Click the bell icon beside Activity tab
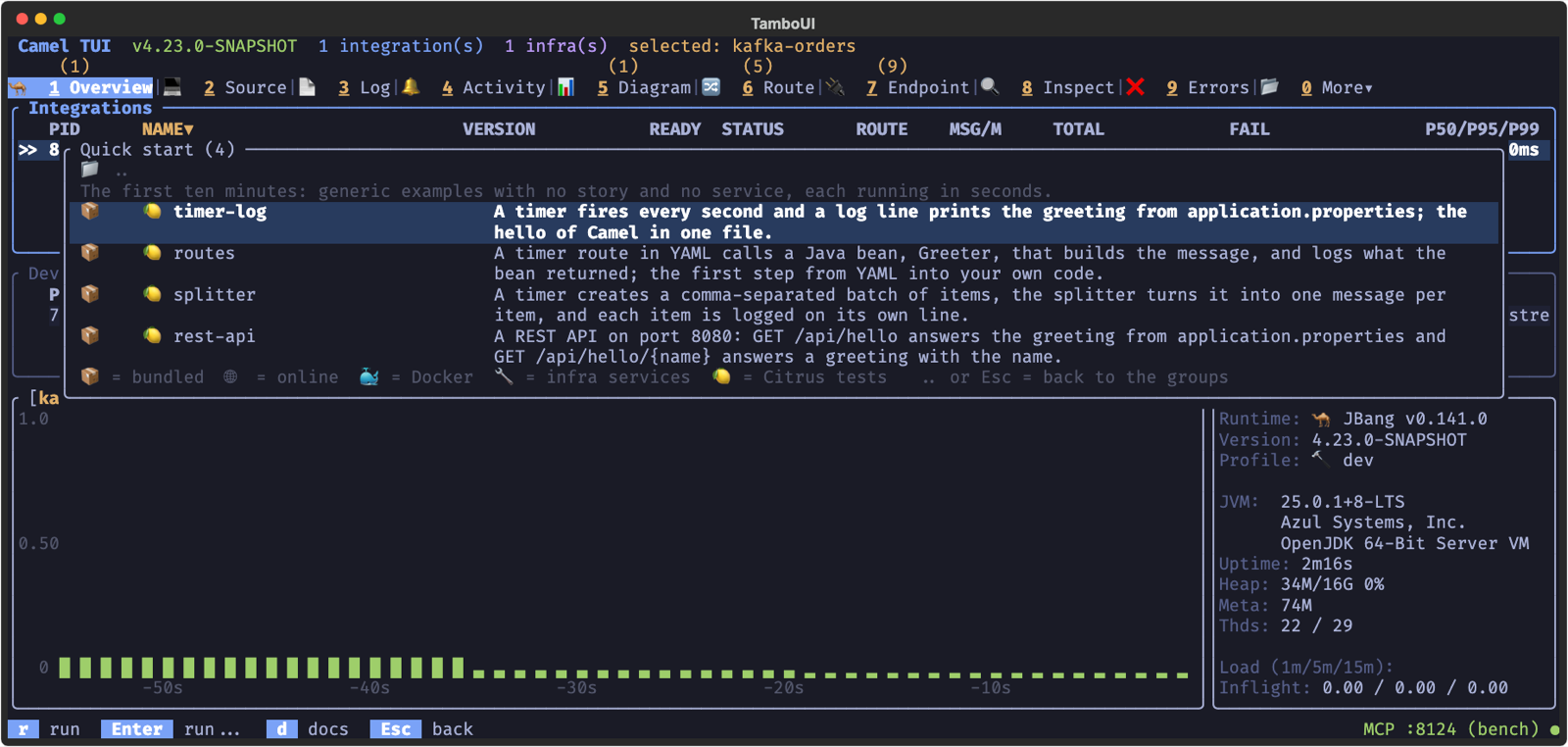The height and width of the screenshot is (747, 1568). (411, 87)
